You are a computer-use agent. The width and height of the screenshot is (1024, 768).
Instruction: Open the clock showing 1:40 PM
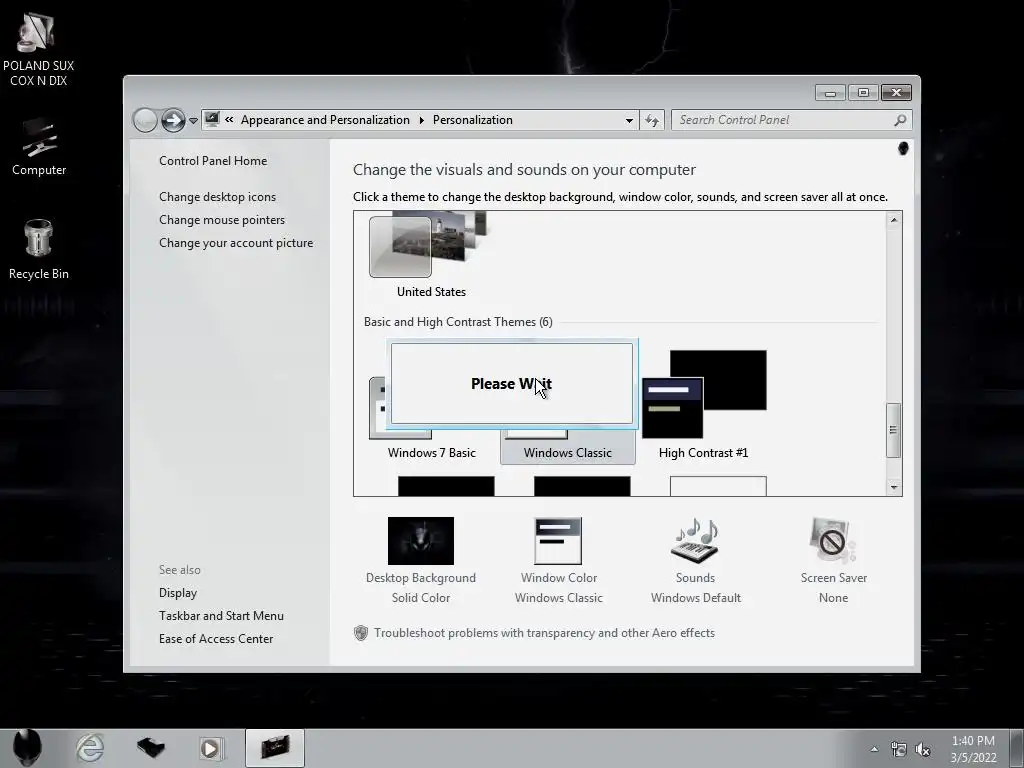point(973,749)
